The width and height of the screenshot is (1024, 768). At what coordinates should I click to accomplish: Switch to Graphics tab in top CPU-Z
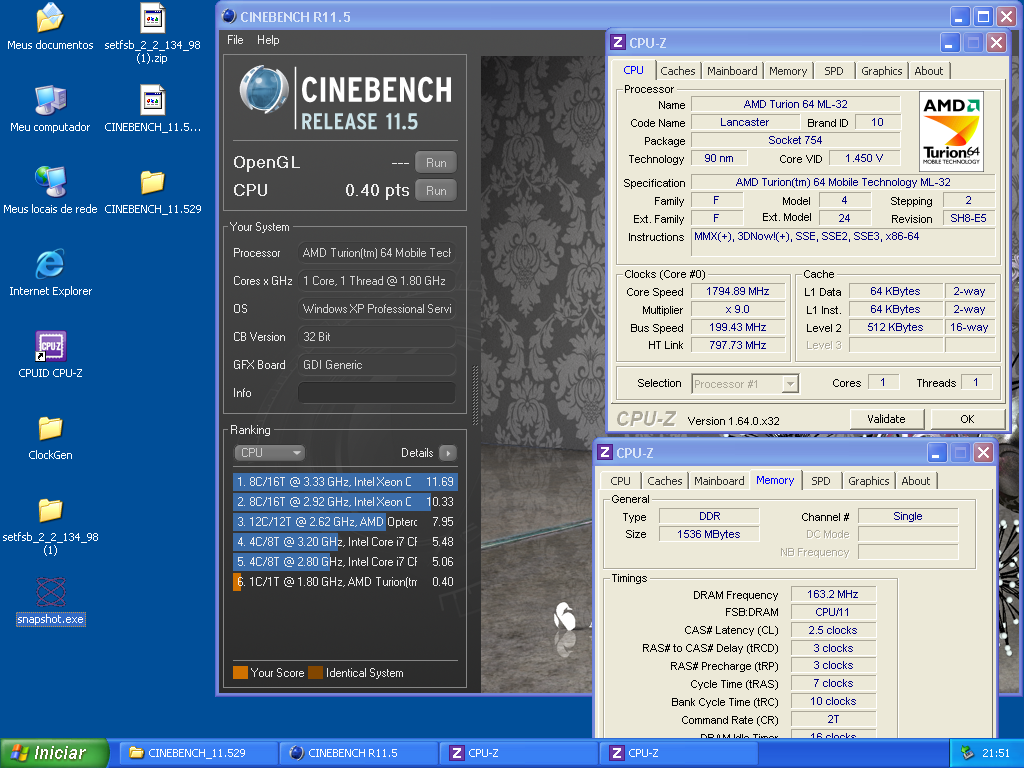[x=882, y=71]
